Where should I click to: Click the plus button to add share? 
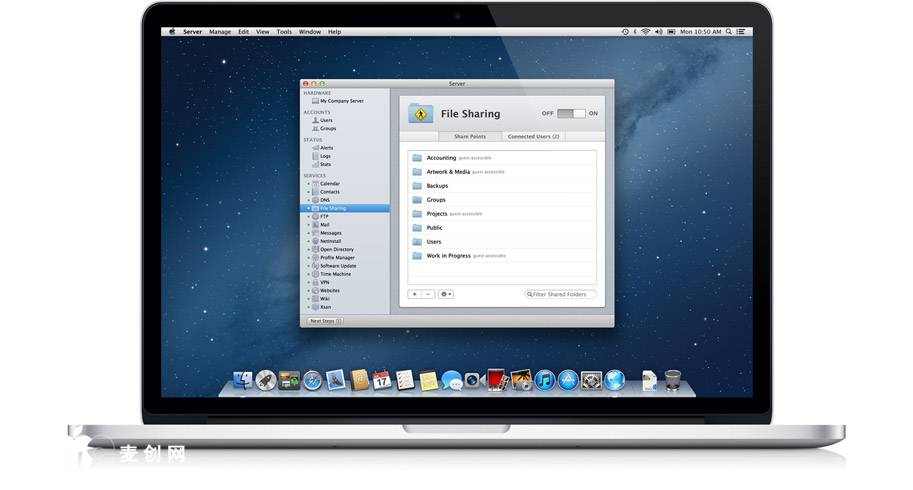tap(415, 294)
